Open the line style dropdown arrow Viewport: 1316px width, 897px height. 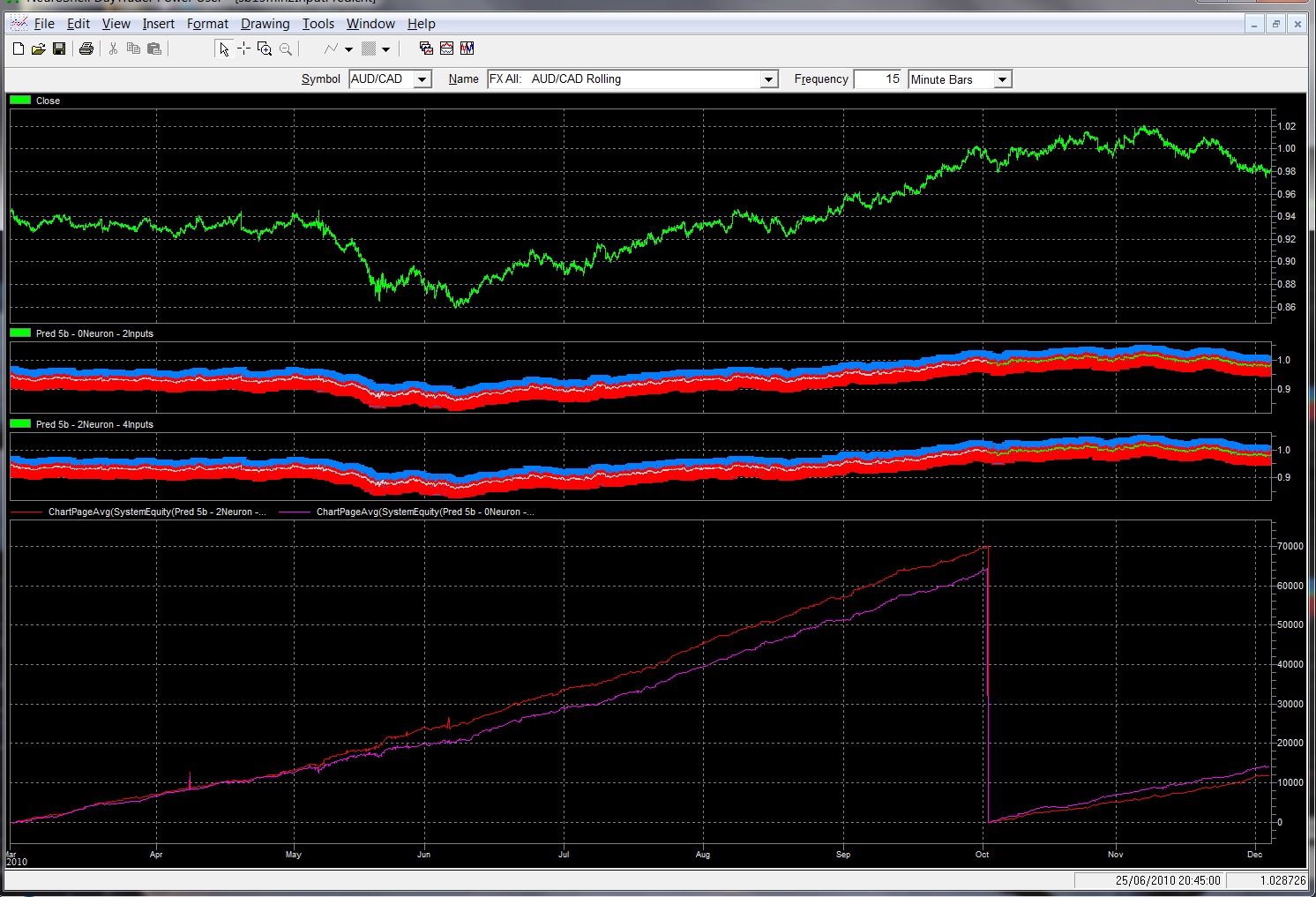[x=348, y=49]
